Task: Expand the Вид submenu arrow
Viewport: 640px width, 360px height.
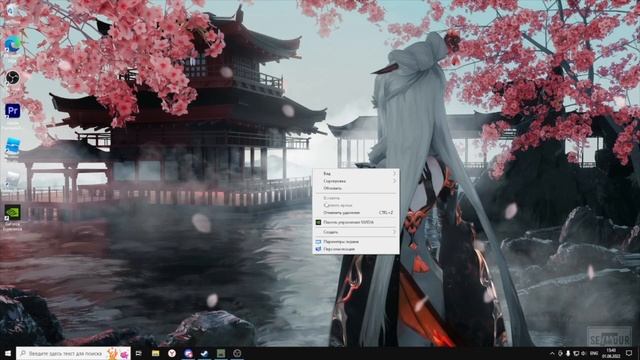Action: pos(394,173)
